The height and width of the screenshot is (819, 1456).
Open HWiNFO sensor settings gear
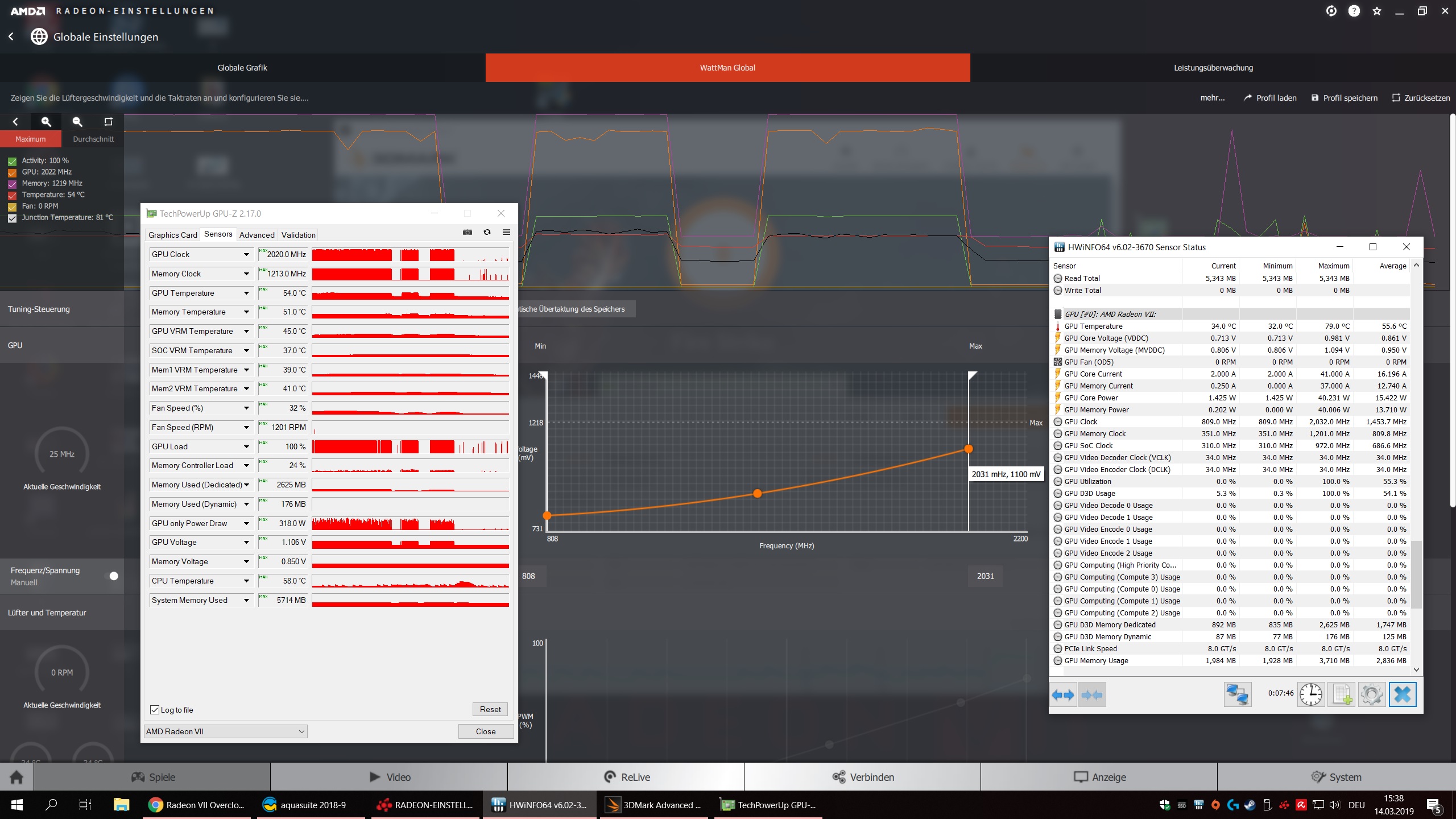click(1372, 694)
